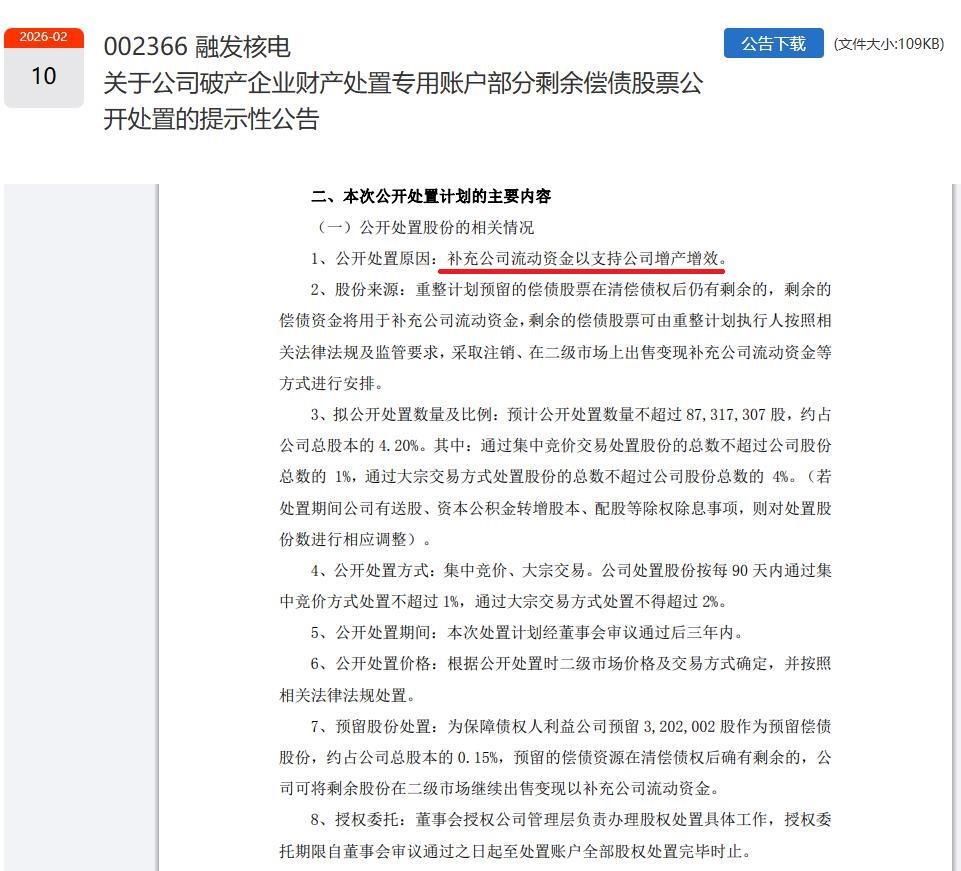Click the line starting 偿债资金将用于补充公司流动资金

[x=555, y=321]
